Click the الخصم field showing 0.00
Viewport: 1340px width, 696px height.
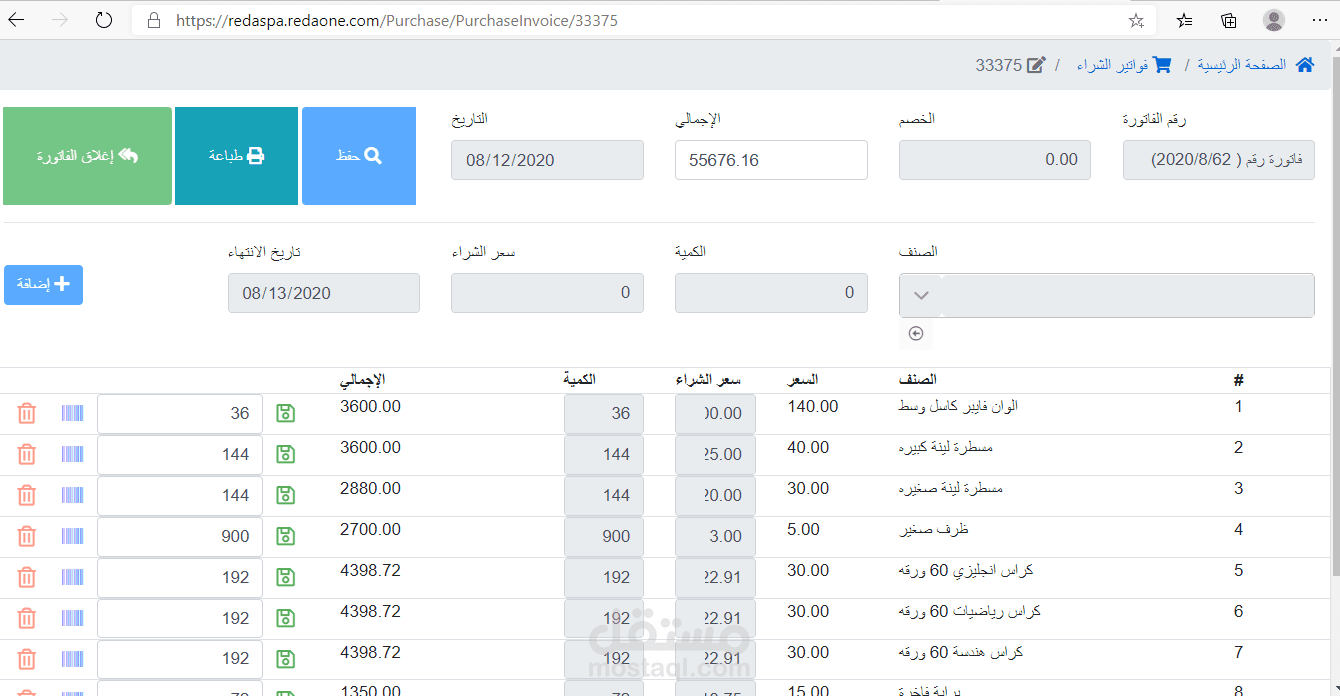995,160
